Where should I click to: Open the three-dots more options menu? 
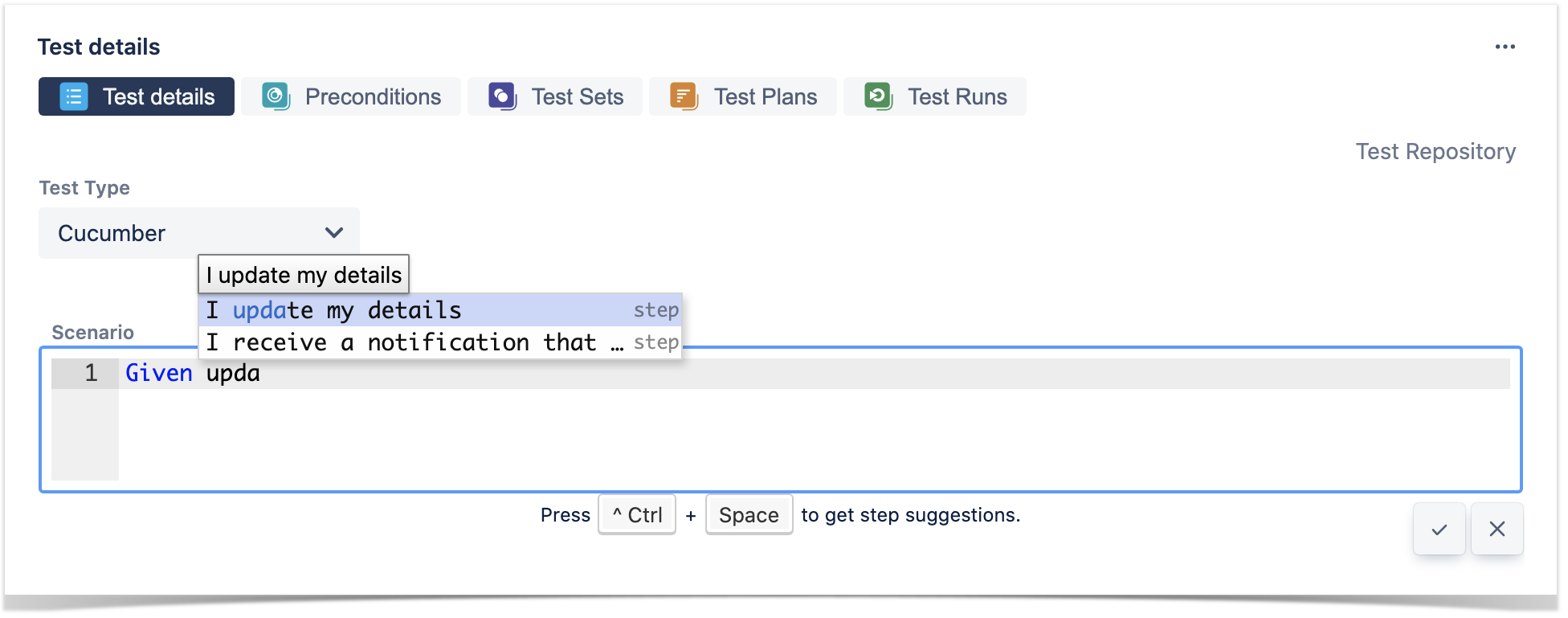[1505, 47]
